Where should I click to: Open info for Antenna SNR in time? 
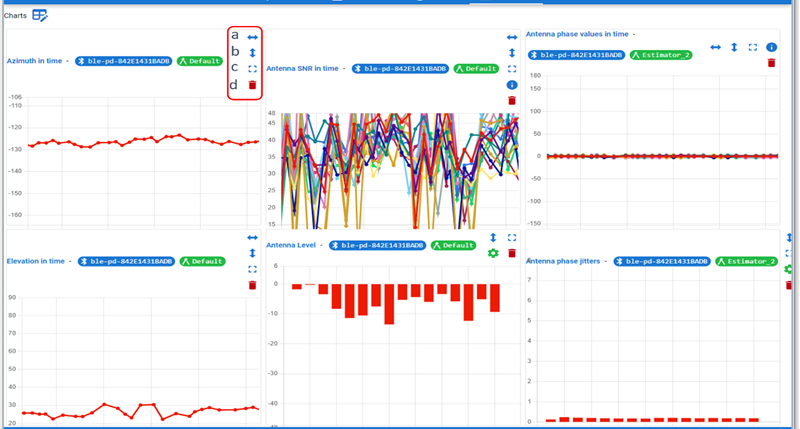(512, 85)
